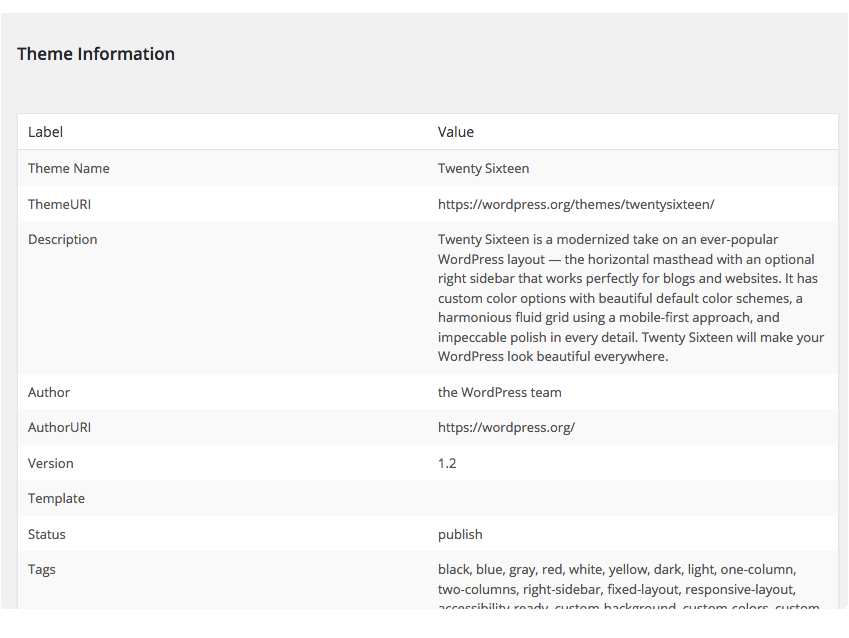The height and width of the screenshot is (638, 849).
Task: Click the Theme Information heading
Action: coord(96,54)
